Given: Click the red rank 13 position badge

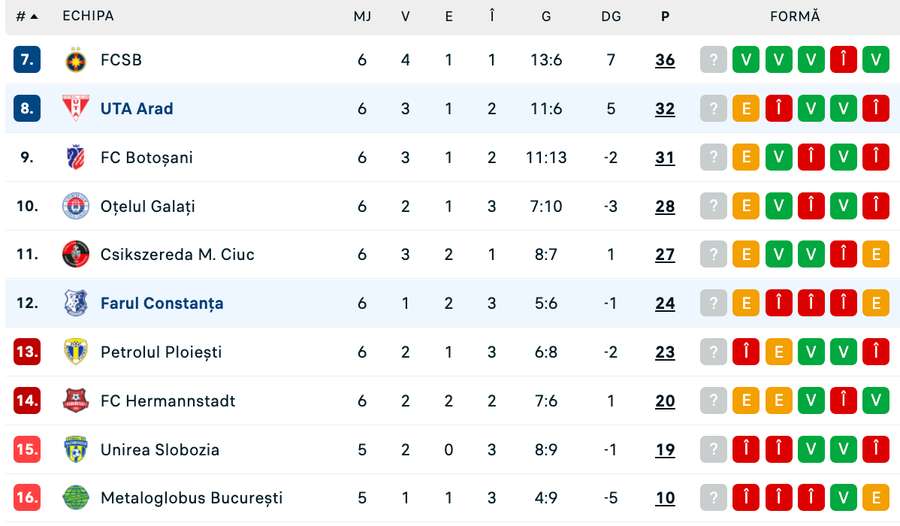Looking at the screenshot, I should pos(27,352).
